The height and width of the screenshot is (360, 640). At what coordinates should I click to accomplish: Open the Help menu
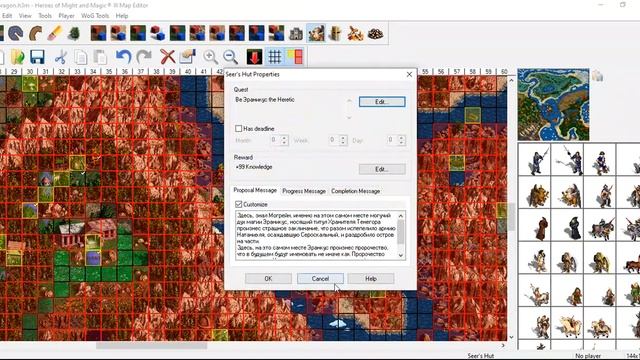tap(122, 16)
